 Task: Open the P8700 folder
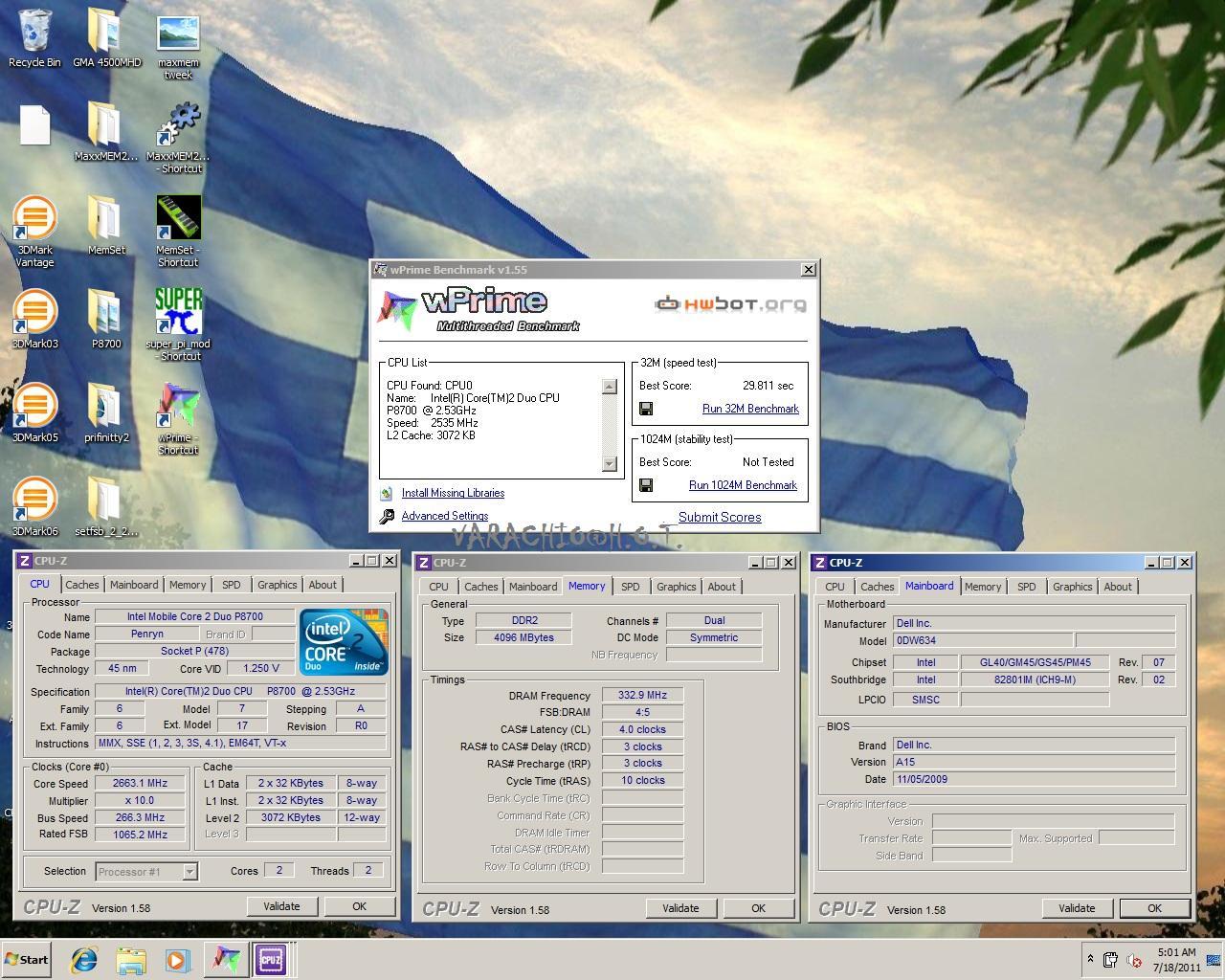(106, 320)
